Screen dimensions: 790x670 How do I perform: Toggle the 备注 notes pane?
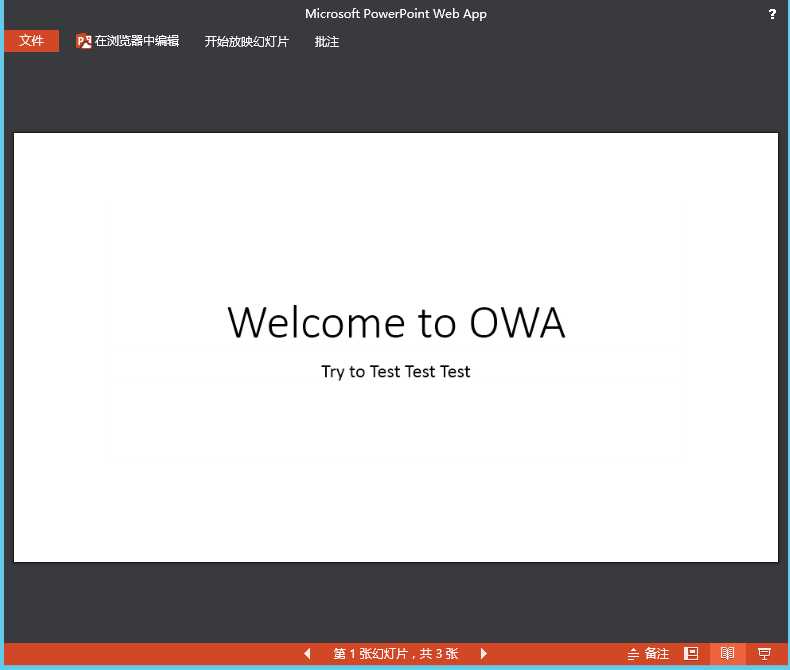[x=648, y=654]
